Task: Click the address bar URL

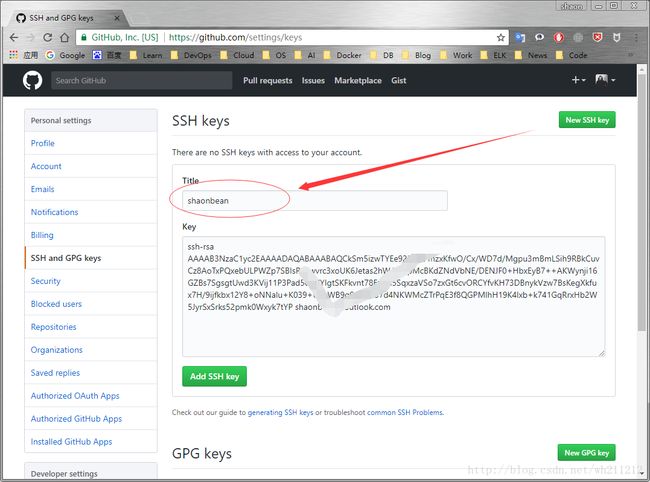Action: click(x=235, y=38)
